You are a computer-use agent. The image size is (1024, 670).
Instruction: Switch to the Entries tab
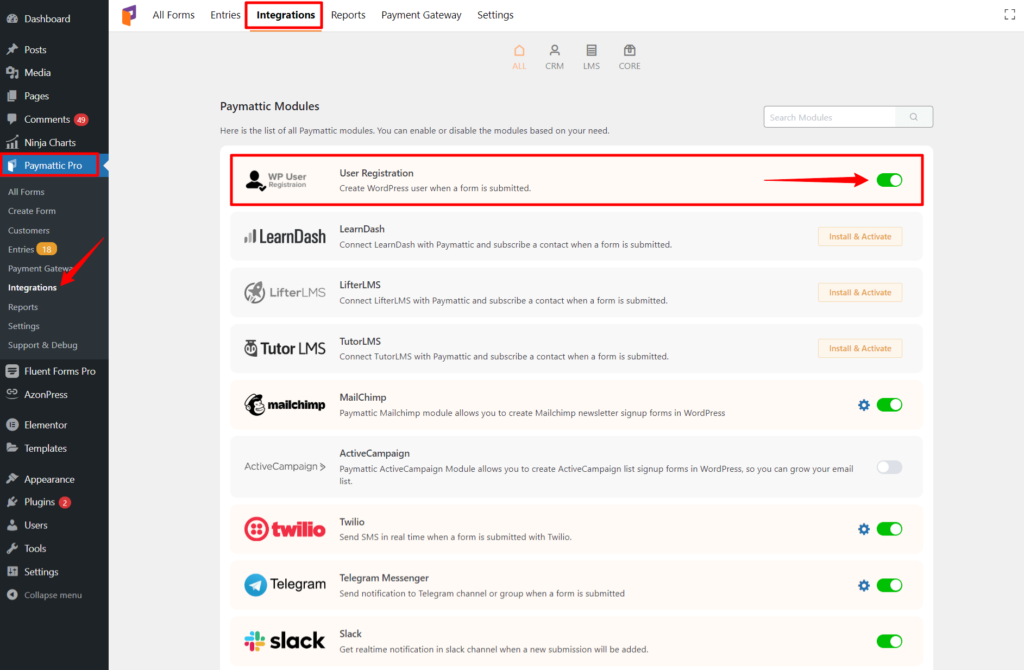click(225, 14)
